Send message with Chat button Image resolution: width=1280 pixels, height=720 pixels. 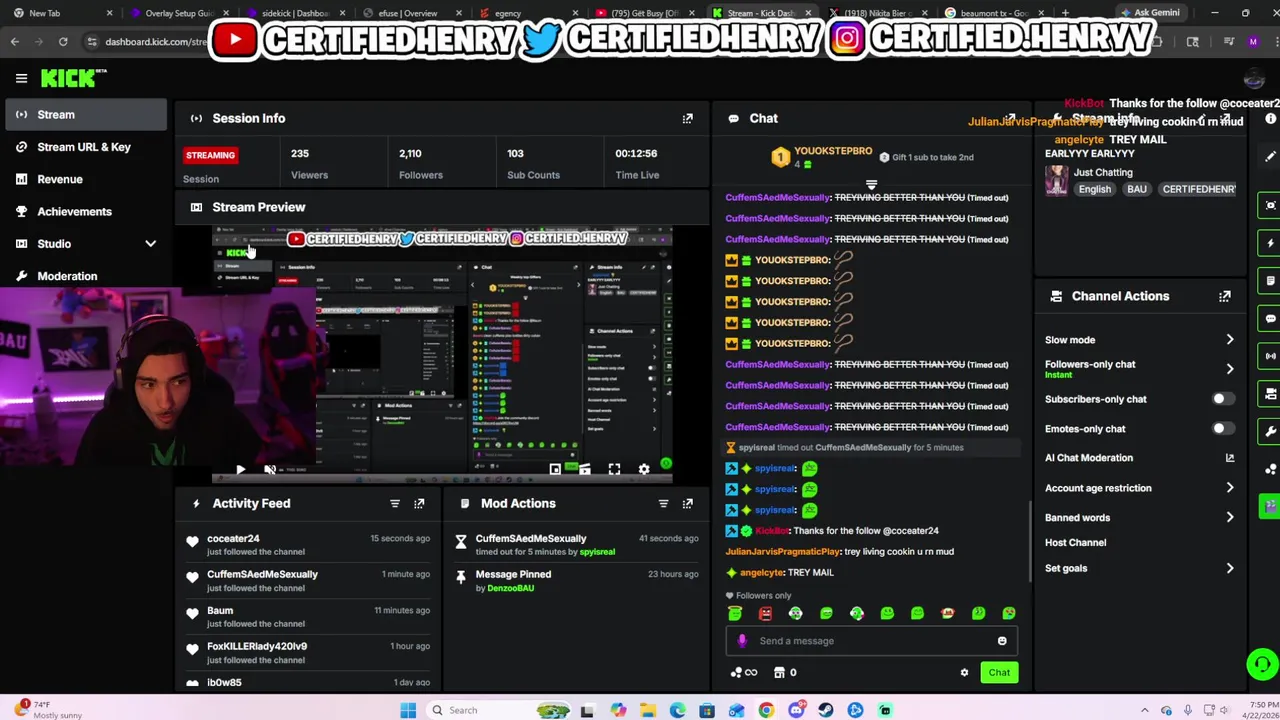pos(999,673)
